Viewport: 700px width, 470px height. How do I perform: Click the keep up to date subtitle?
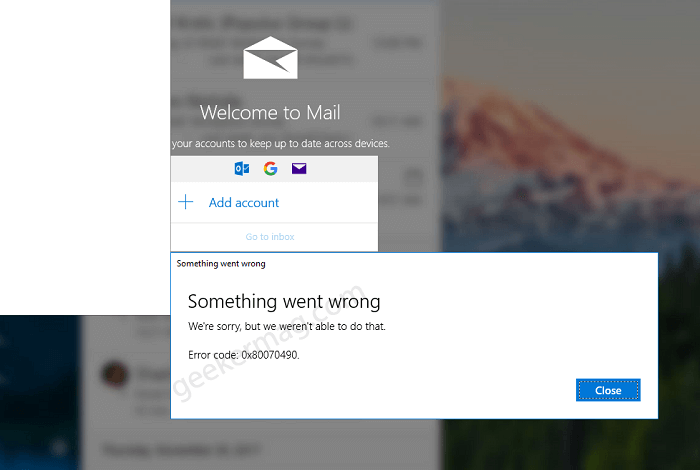click(x=280, y=143)
